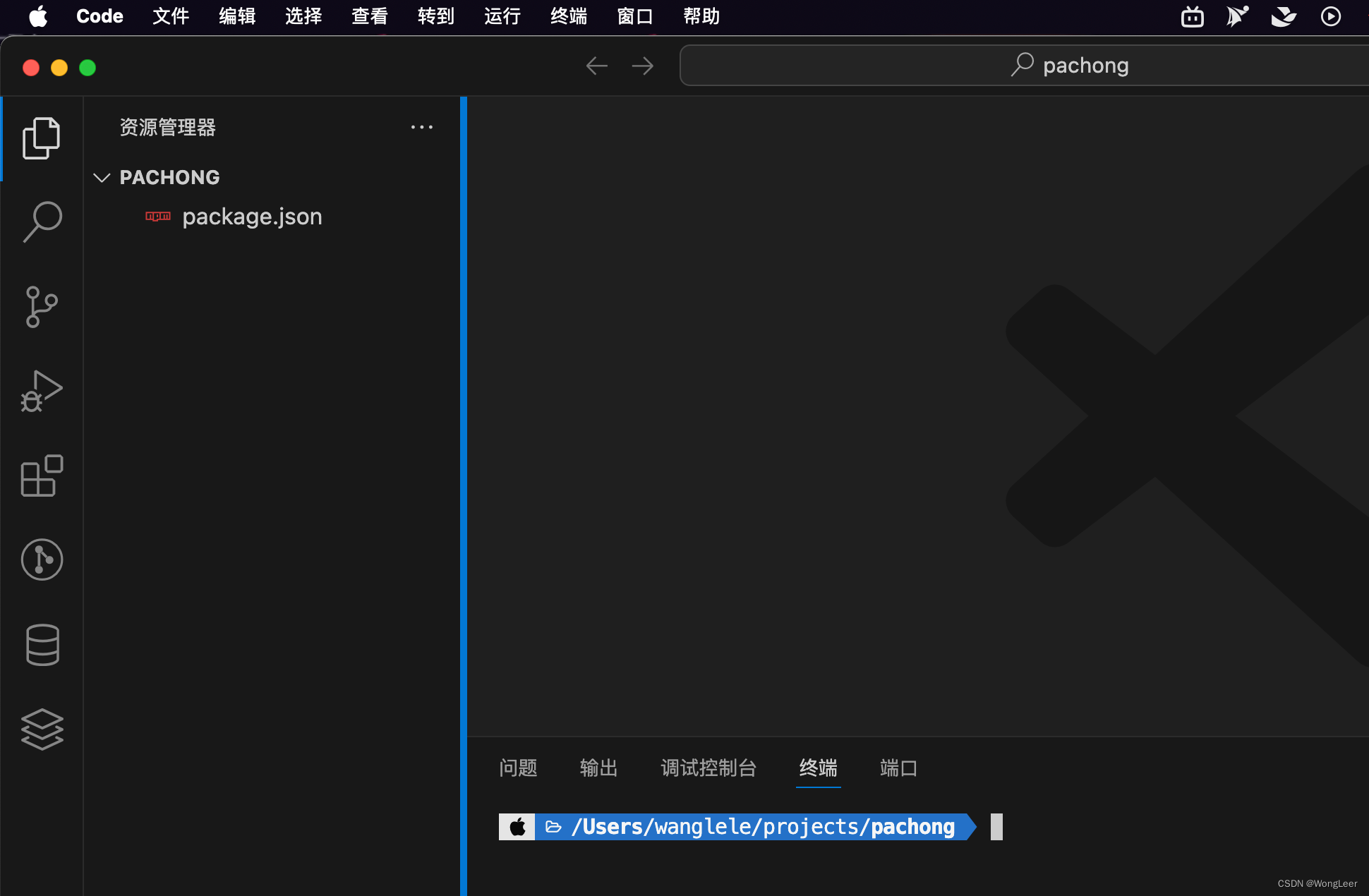Open the explorer more actions ellipsis

pyautogui.click(x=422, y=128)
